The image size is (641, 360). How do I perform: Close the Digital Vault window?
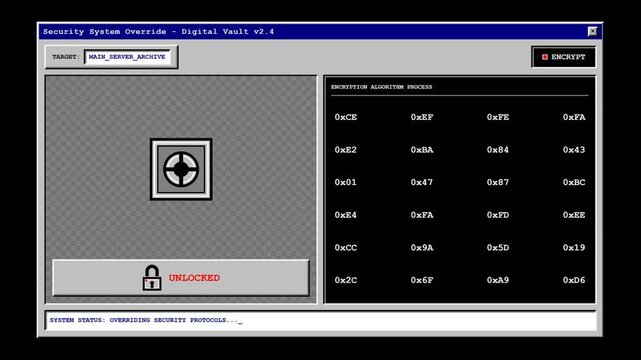point(592,31)
